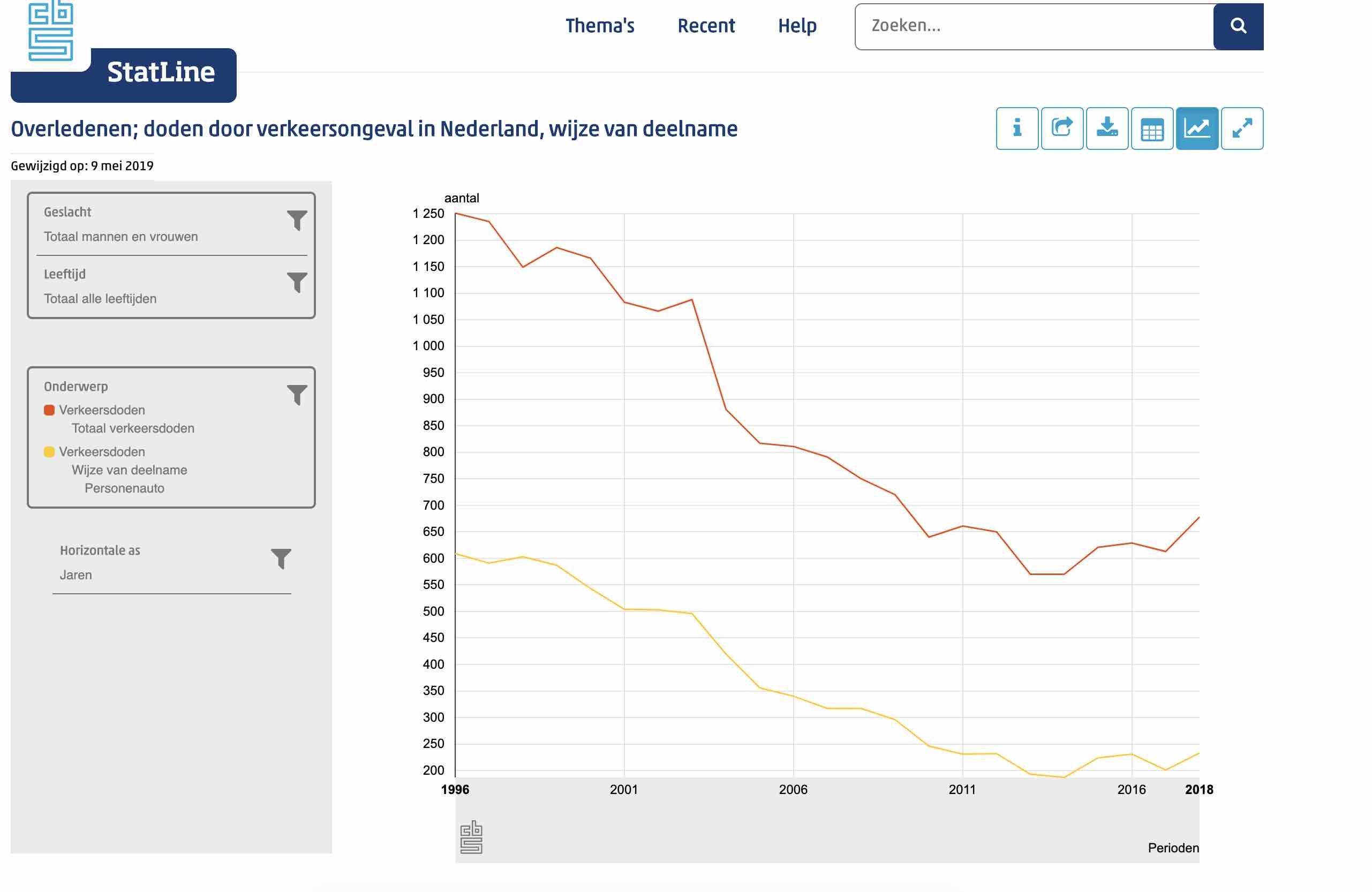
Task: Open the Thema's menu
Action: (600, 26)
